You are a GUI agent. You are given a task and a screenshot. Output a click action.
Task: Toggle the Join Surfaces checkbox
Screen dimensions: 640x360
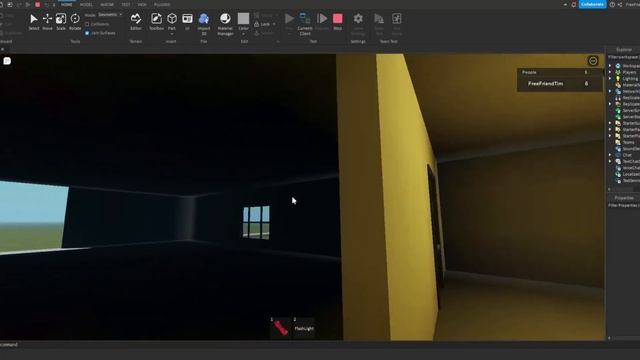coord(87,33)
